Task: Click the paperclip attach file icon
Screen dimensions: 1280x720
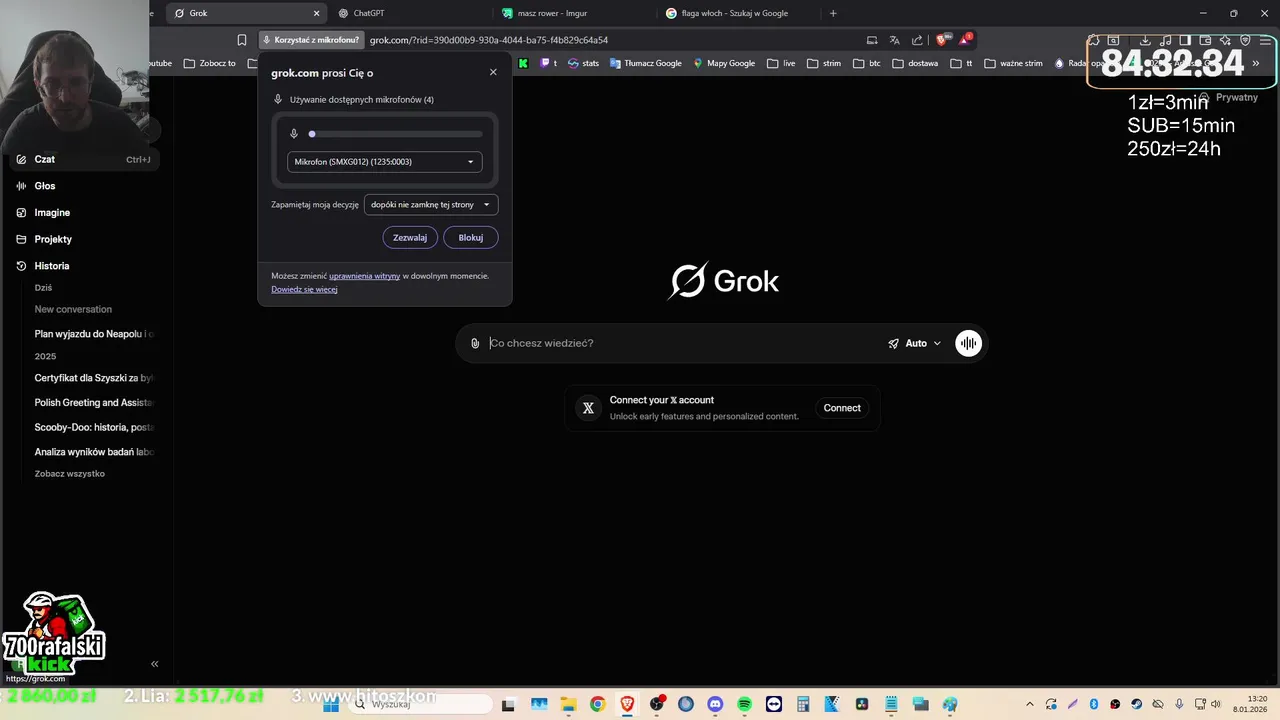Action: [x=475, y=343]
